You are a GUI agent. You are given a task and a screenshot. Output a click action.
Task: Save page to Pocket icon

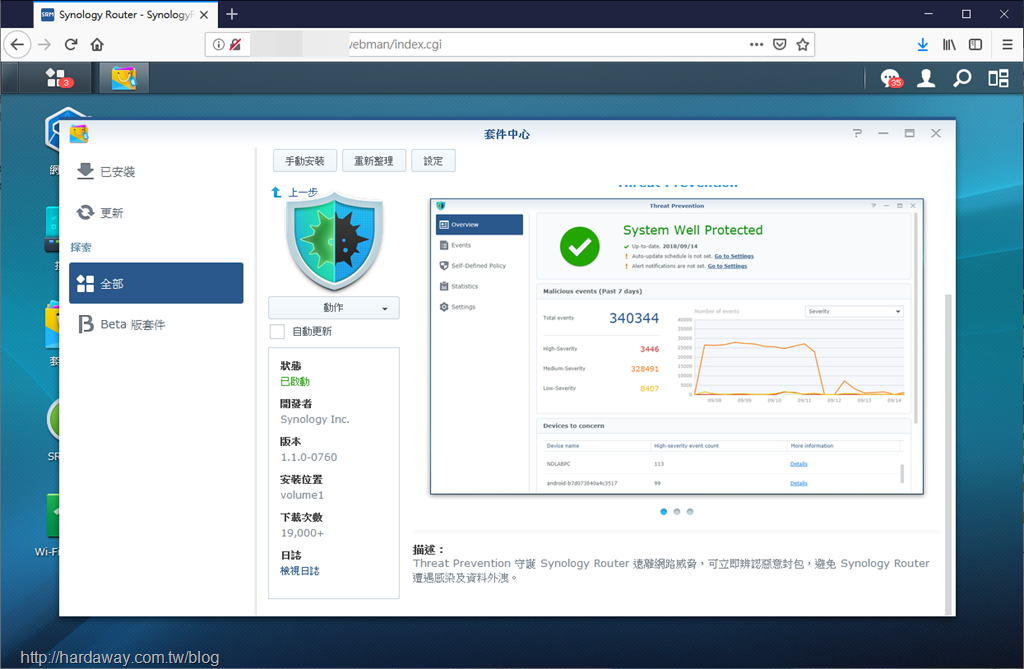point(779,44)
